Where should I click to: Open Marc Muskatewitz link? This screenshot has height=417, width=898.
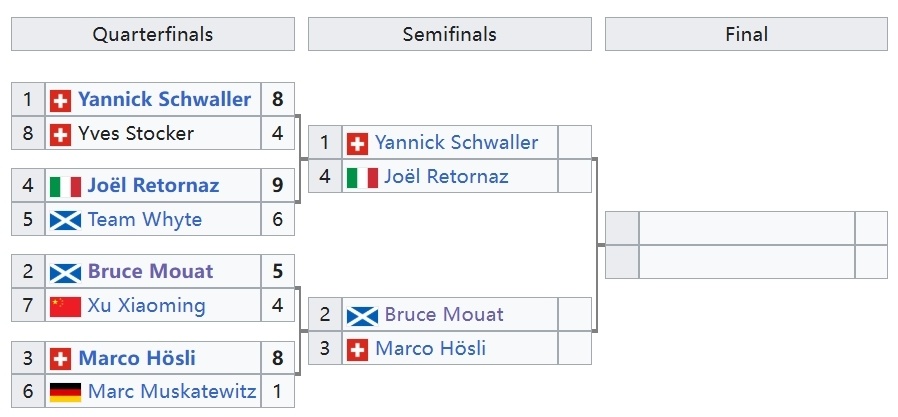[x=172, y=392]
